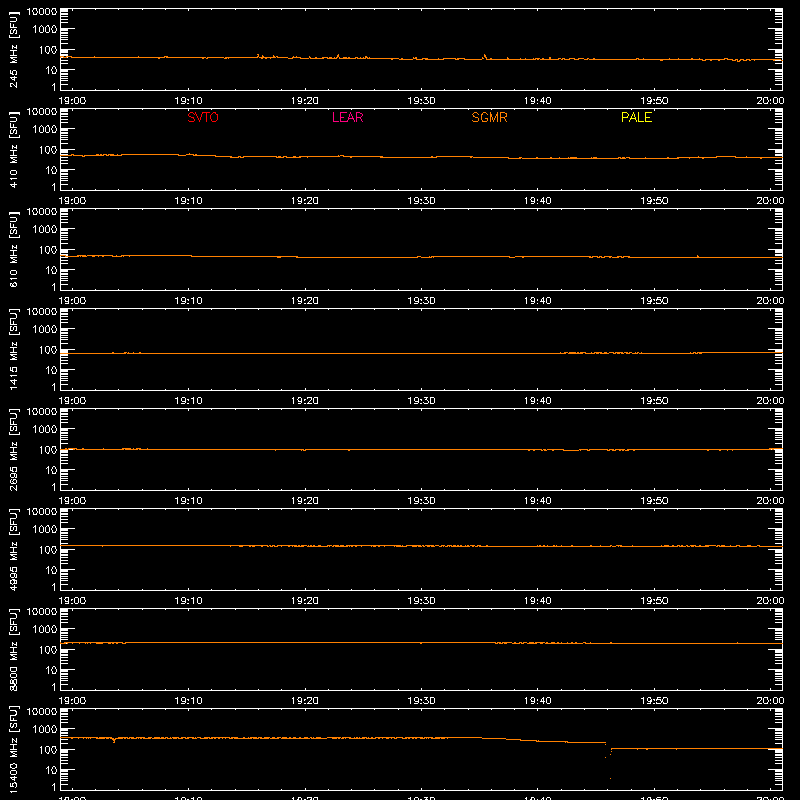Viewport: 800px width, 800px height.
Task: Click the 1000 label on 2695 MHz axis
Action: pos(45,429)
